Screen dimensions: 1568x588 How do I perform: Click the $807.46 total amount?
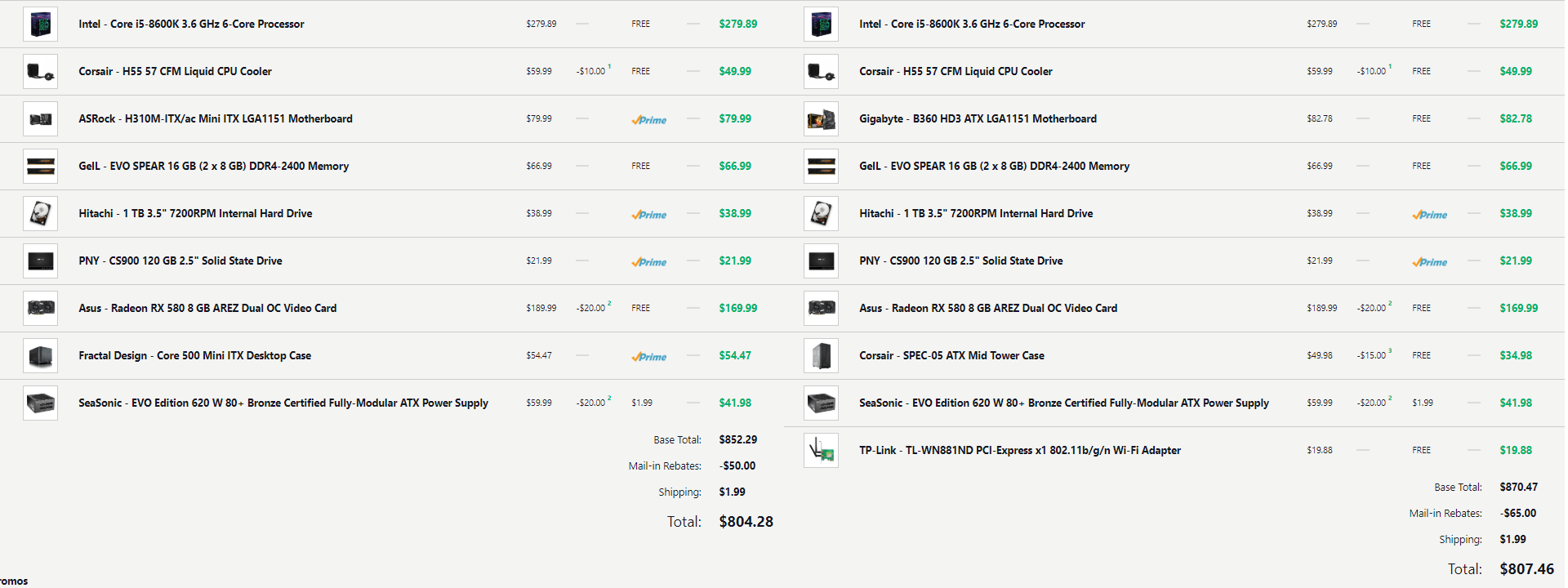(1527, 569)
